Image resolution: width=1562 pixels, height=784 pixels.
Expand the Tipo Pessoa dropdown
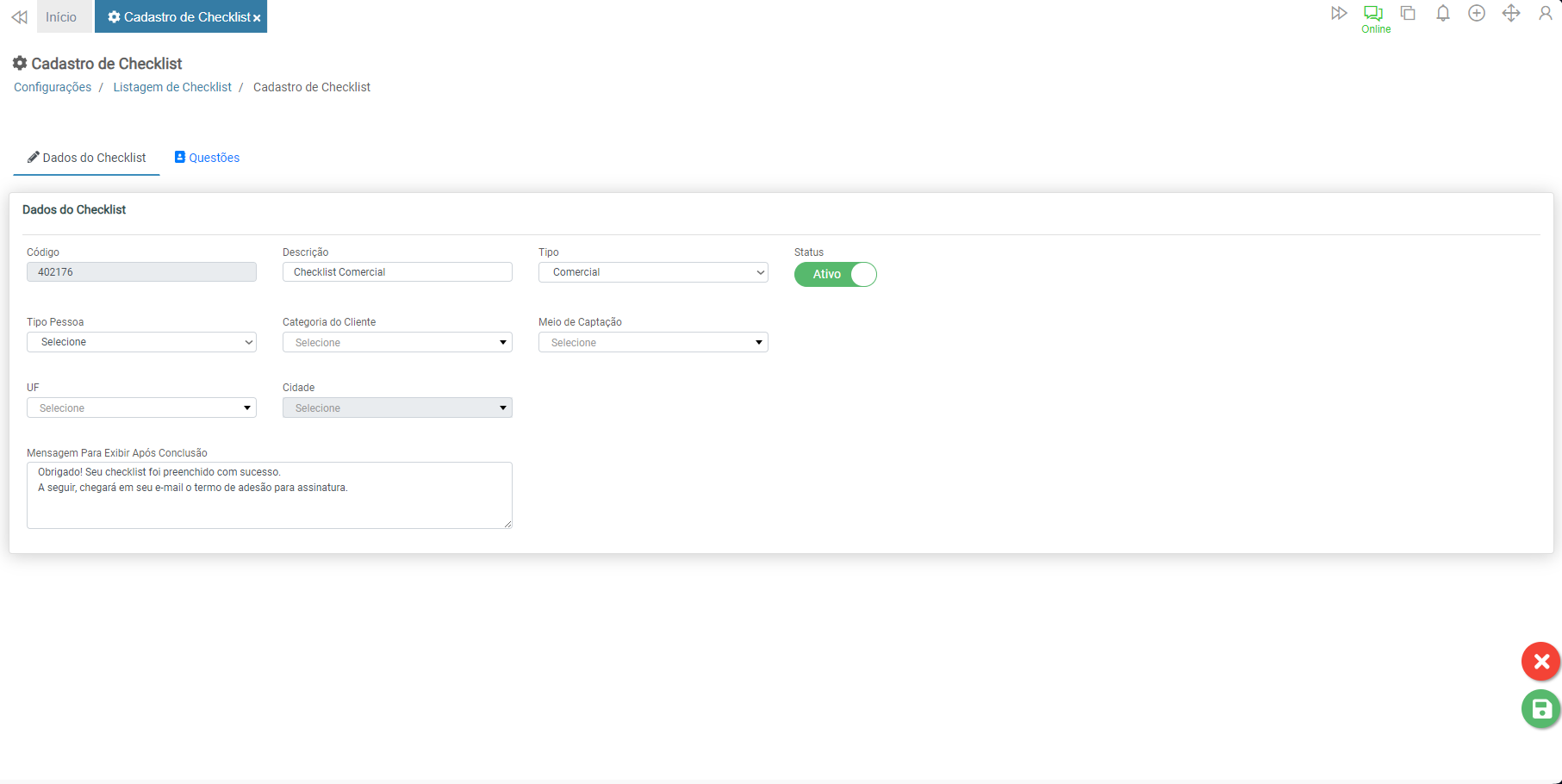141,342
